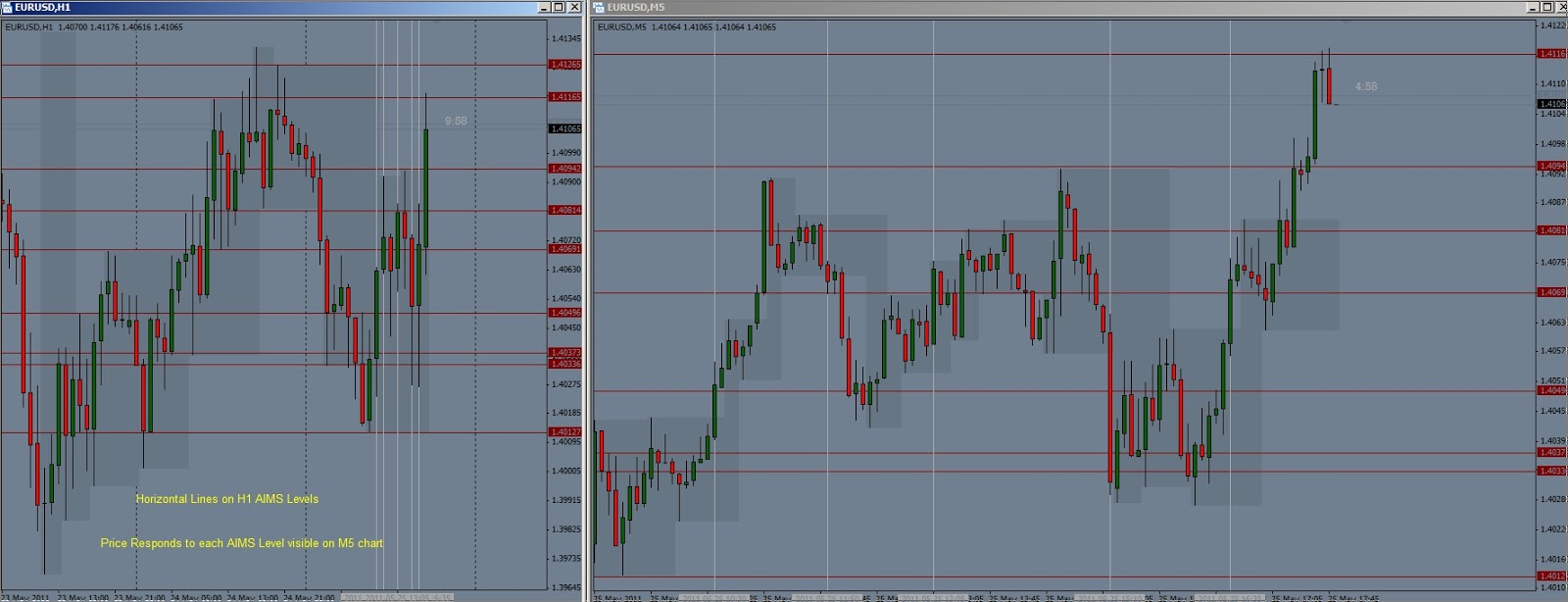Select the 1.40691 level label on H1
This screenshot has width=1568, height=602.
pyautogui.click(x=565, y=249)
